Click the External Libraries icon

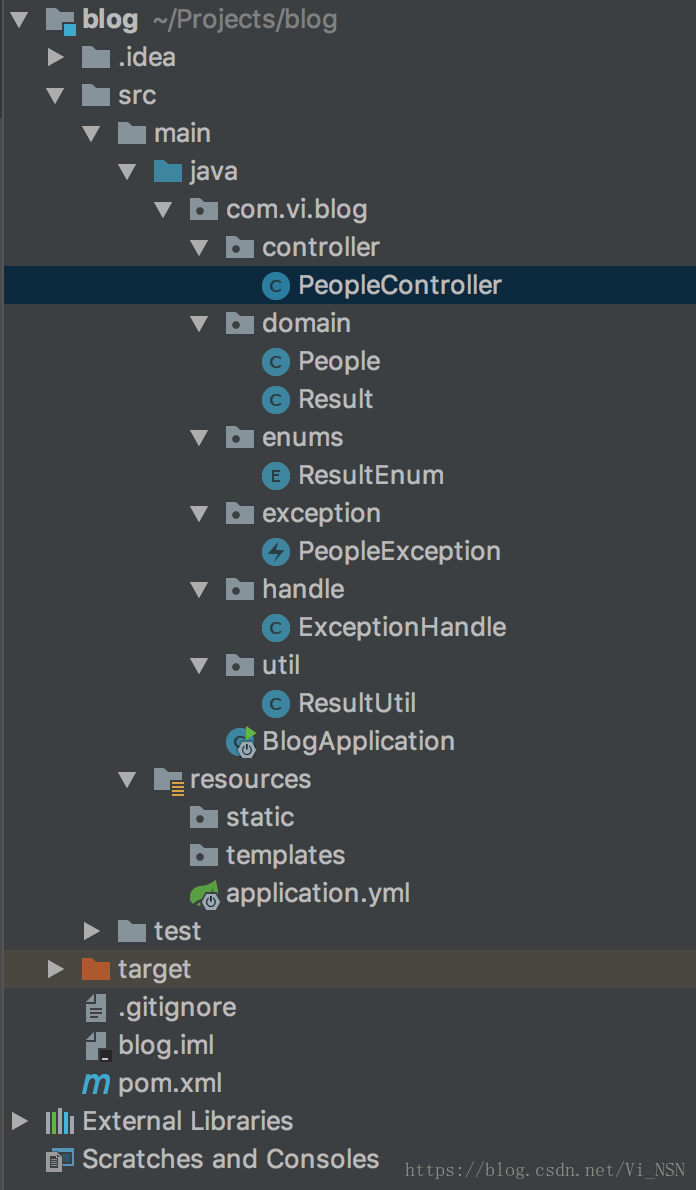60,1122
